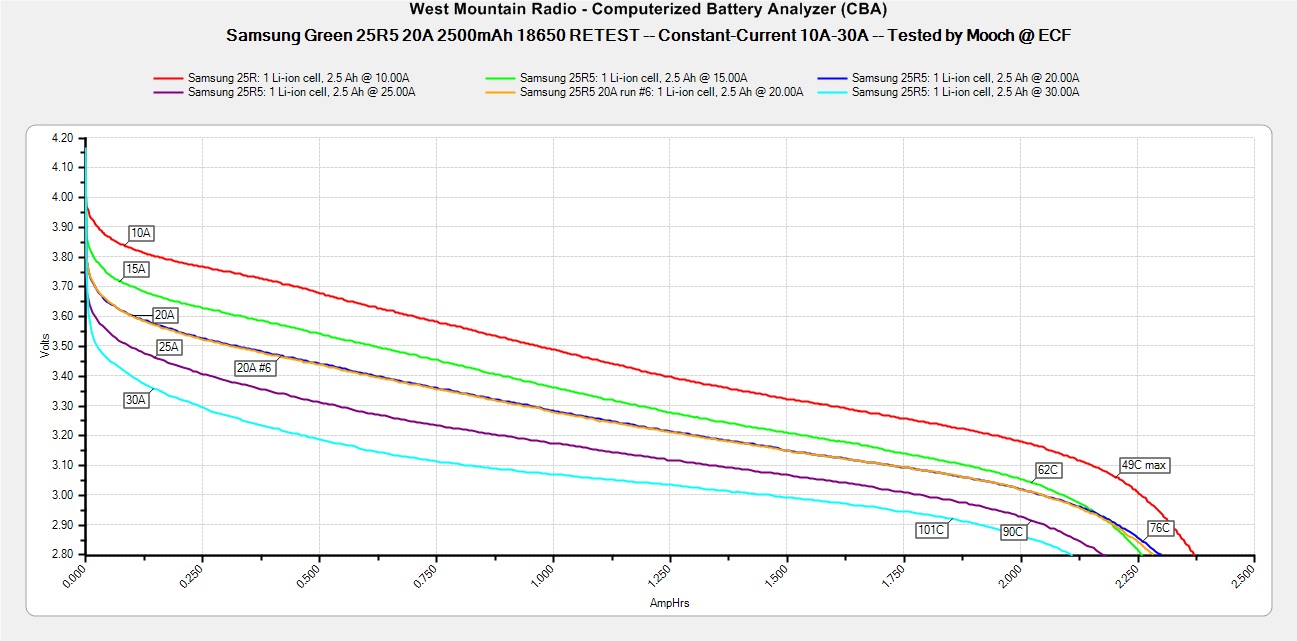Click the "0.500" tick label on the AmpHrs axis

pos(311,576)
